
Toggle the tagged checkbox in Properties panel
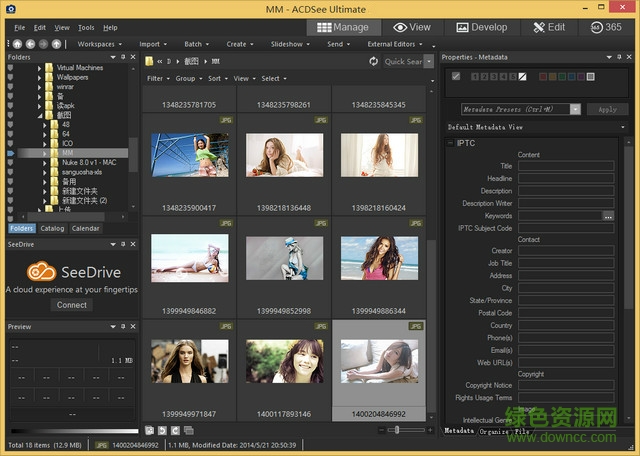tap(457, 76)
